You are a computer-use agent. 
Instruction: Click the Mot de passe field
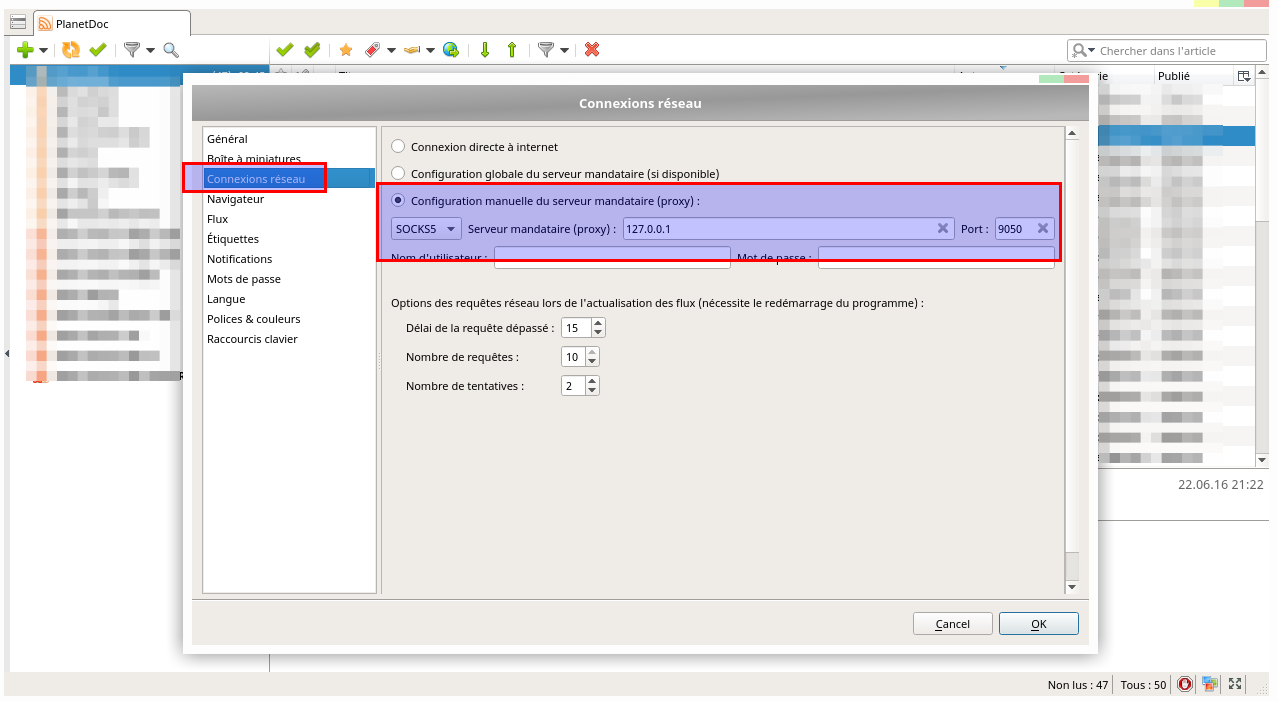(936, 258)
